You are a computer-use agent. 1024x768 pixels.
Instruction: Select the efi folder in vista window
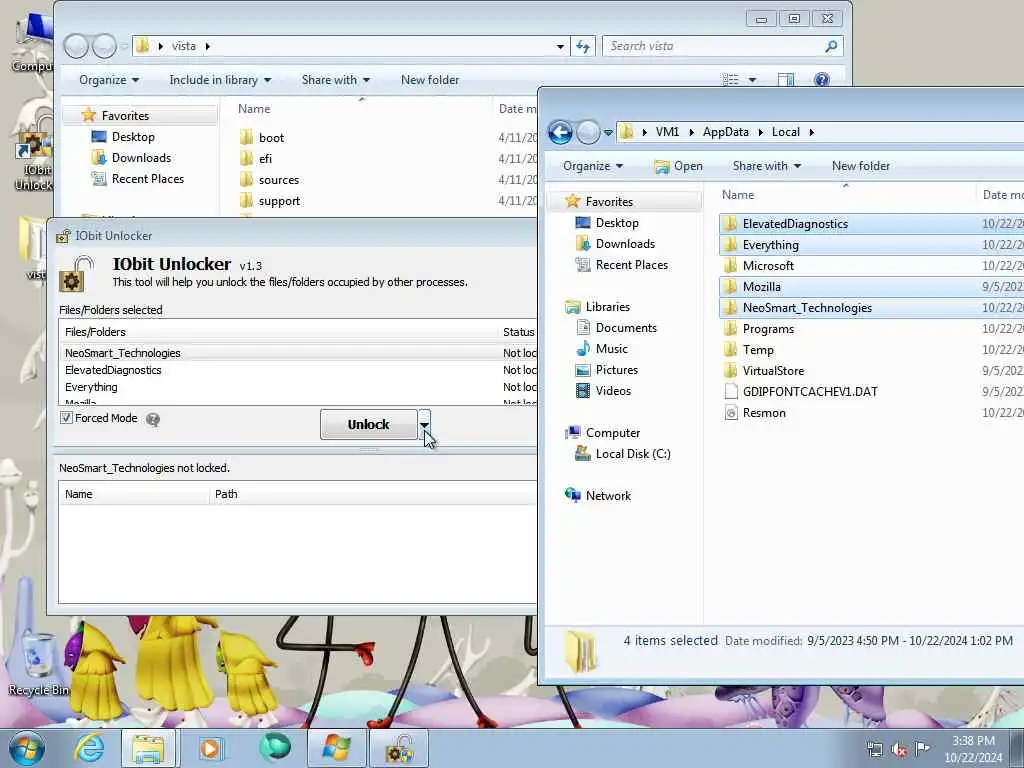(265, 159)
